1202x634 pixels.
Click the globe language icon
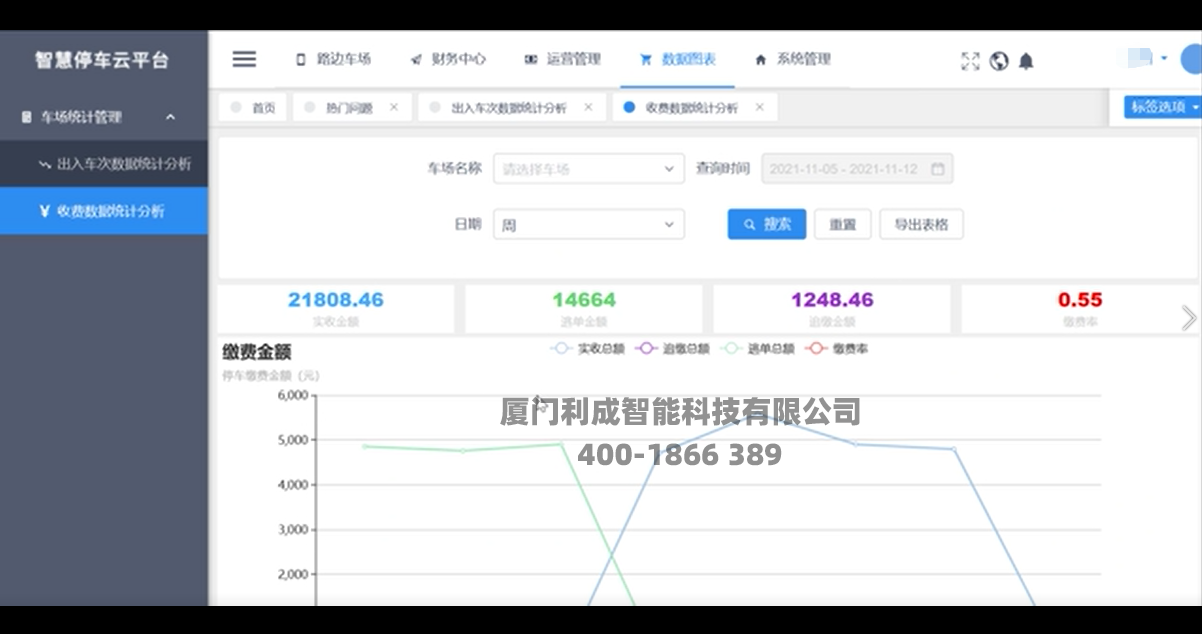click(x=999, y=61)
